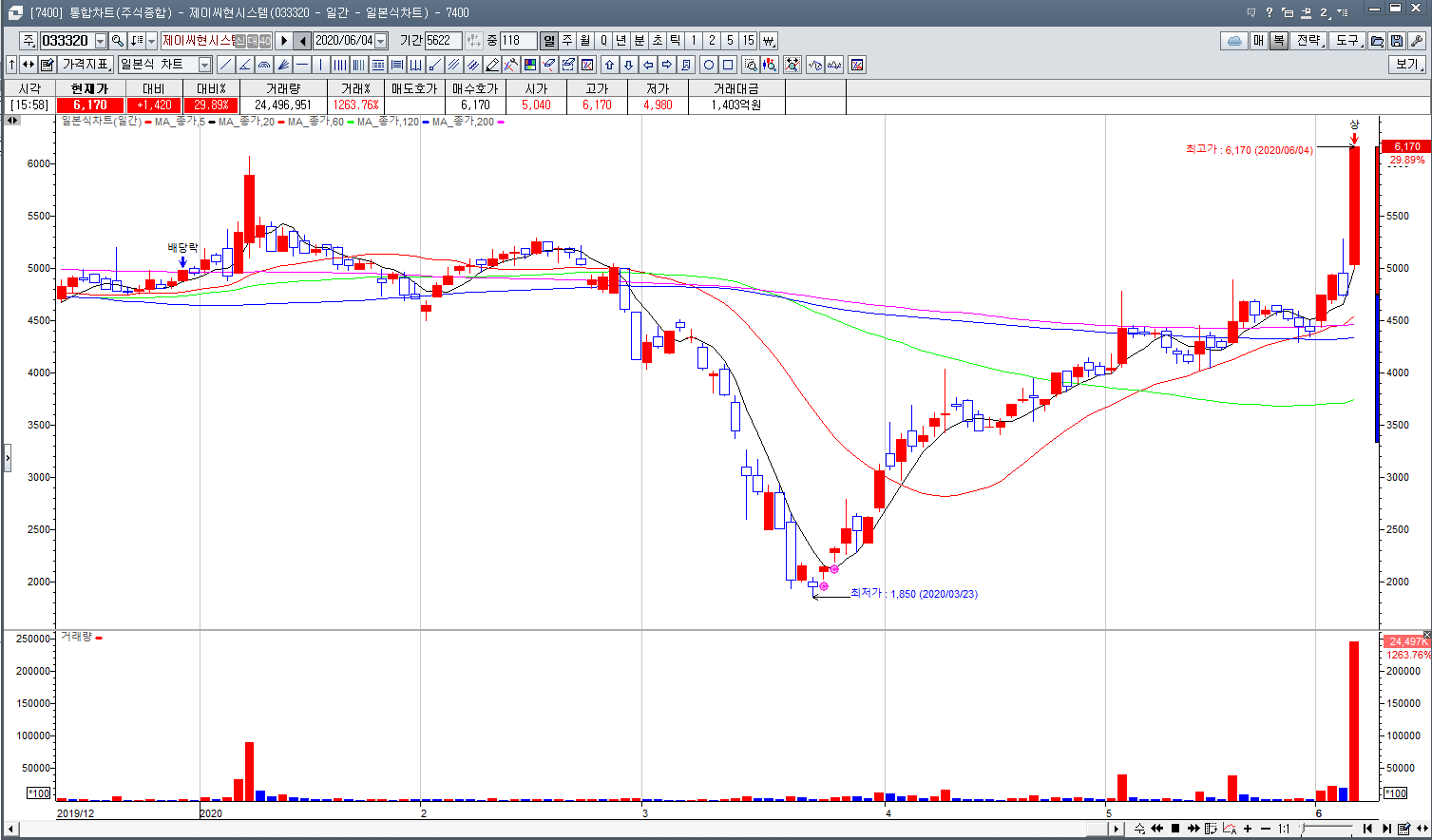Insert an up arrow marker
1432x840 pixels.
click(609, 65)
